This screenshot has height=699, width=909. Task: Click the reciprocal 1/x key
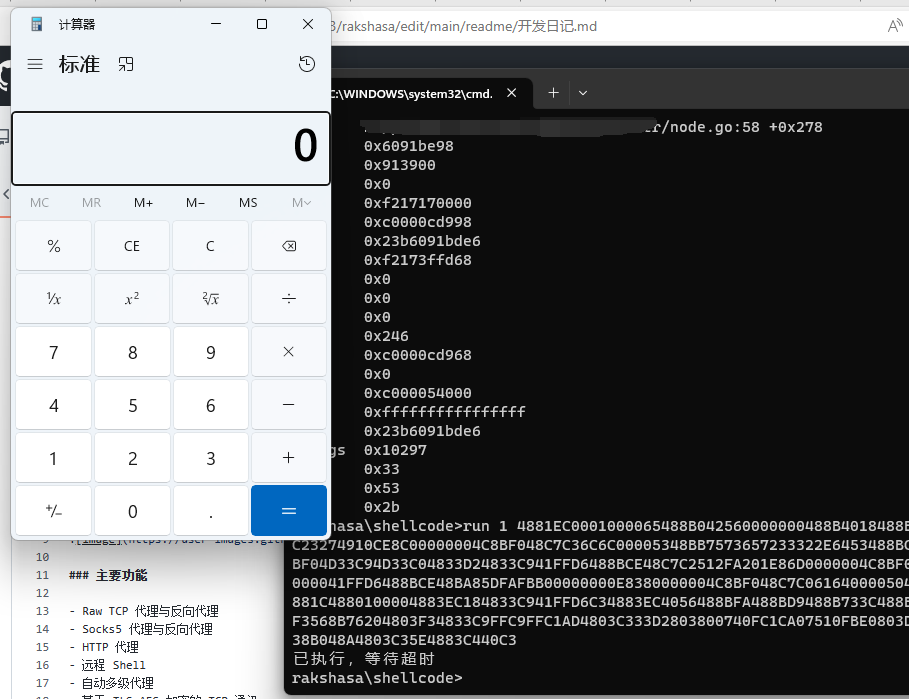(x=53, y=298)
